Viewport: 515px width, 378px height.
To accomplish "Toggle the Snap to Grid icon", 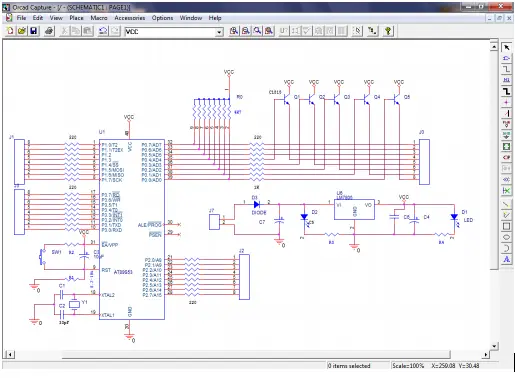I will [x=357, y=31].
